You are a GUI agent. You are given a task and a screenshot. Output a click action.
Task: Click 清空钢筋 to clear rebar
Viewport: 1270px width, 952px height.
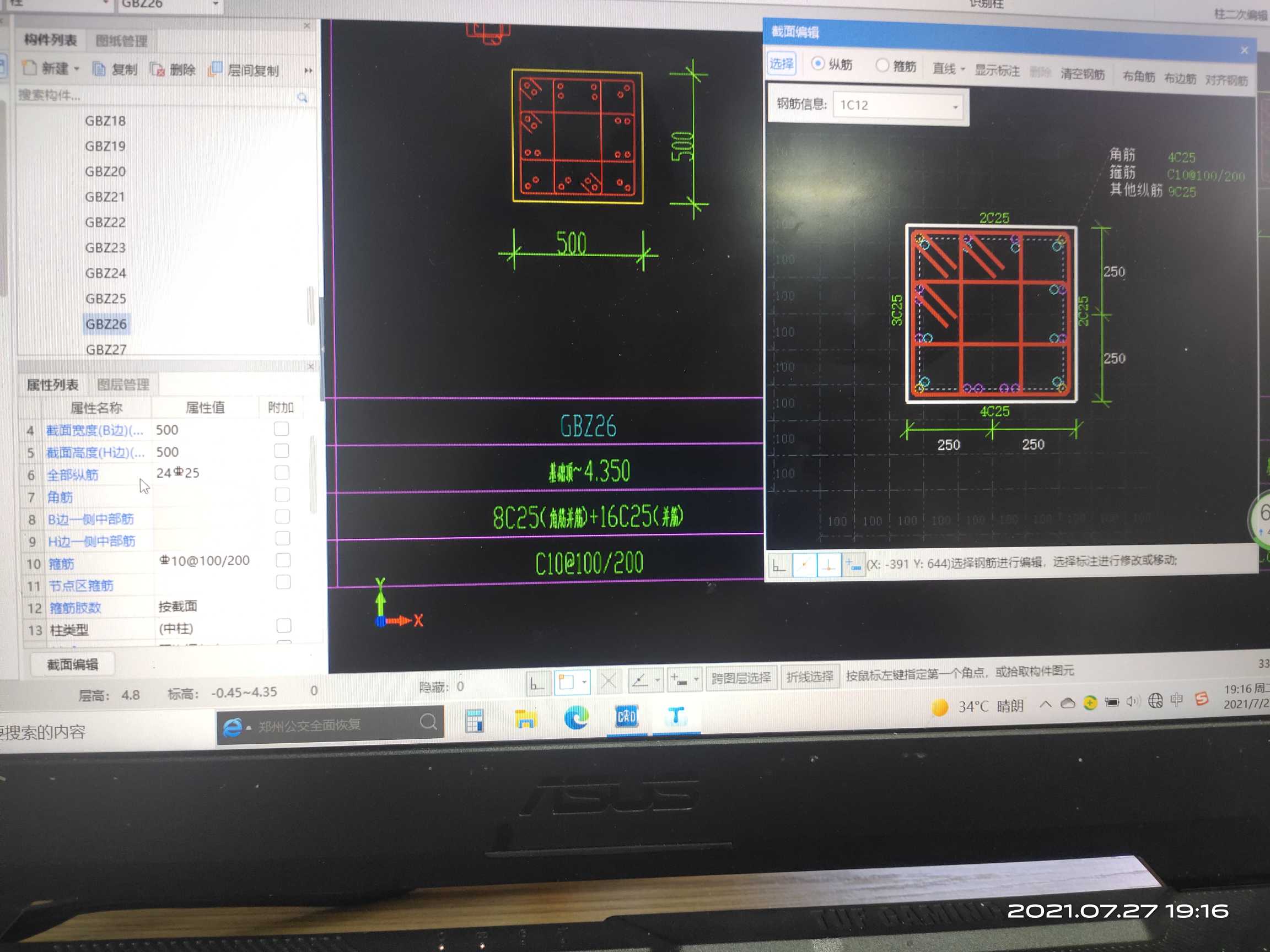point(1082,73)
